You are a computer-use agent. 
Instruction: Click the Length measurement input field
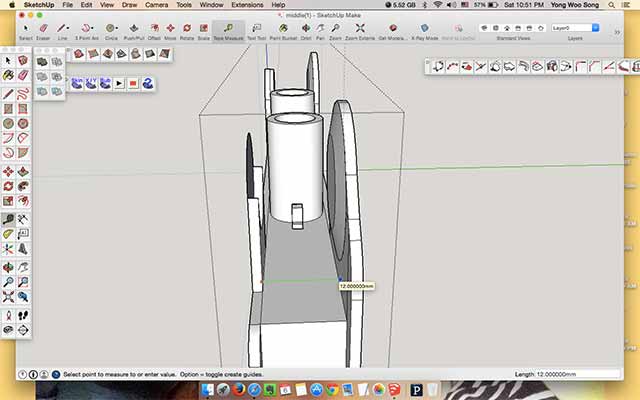point(567,374)
